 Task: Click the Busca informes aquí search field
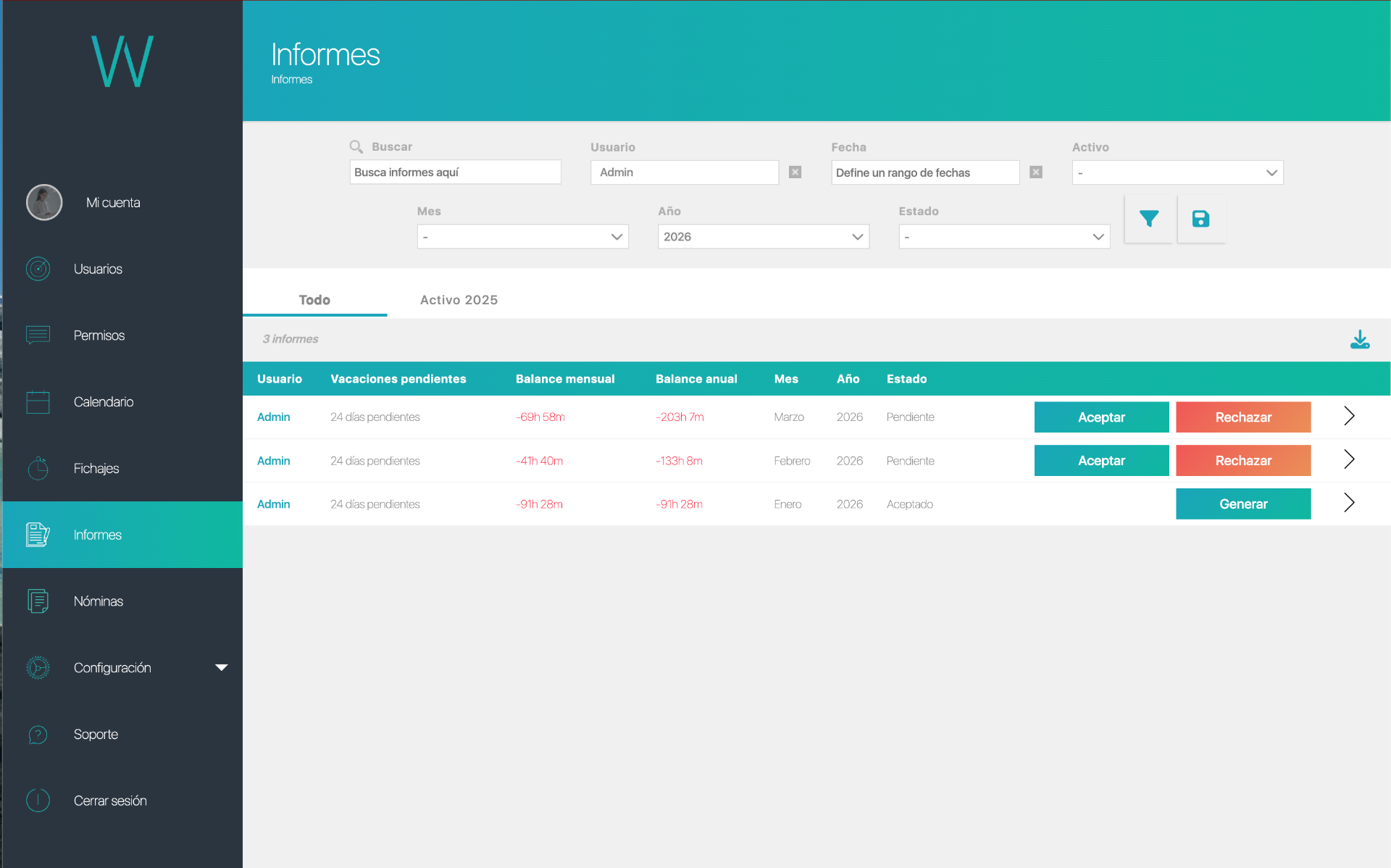click(455, 172)
